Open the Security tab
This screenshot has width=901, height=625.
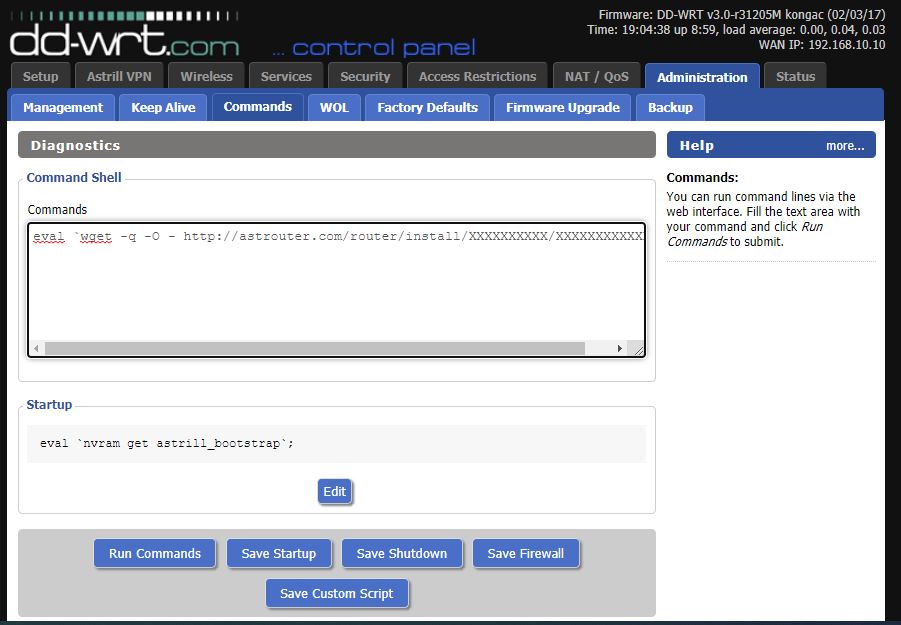tap(365, 76)
